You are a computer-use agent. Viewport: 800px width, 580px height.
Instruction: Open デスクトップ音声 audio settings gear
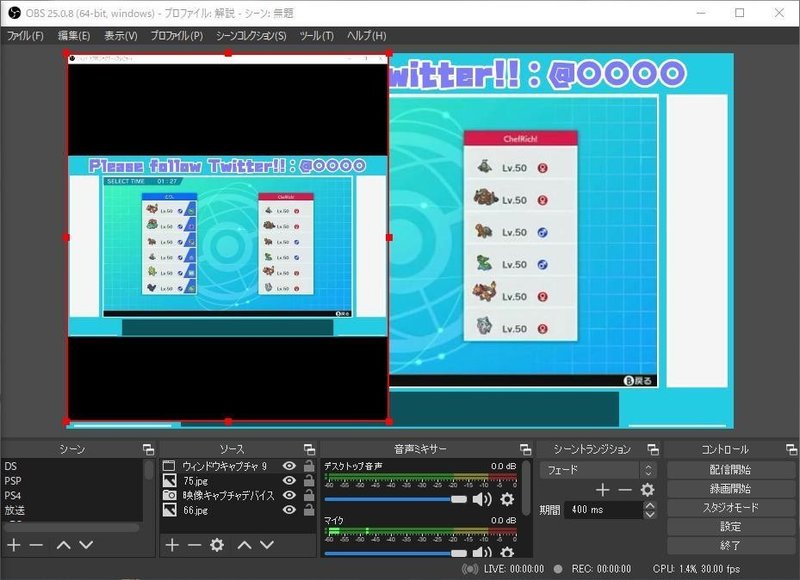click(x=507, y=499)
